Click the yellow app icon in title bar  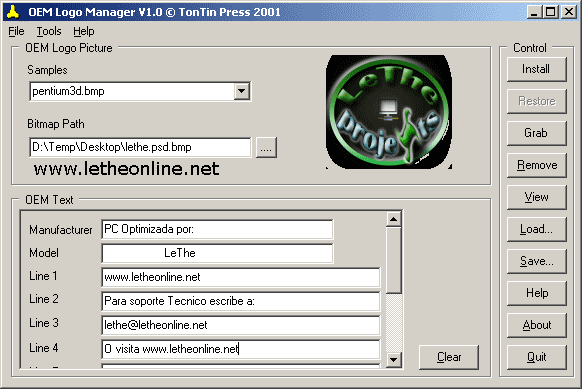point(13,12)
